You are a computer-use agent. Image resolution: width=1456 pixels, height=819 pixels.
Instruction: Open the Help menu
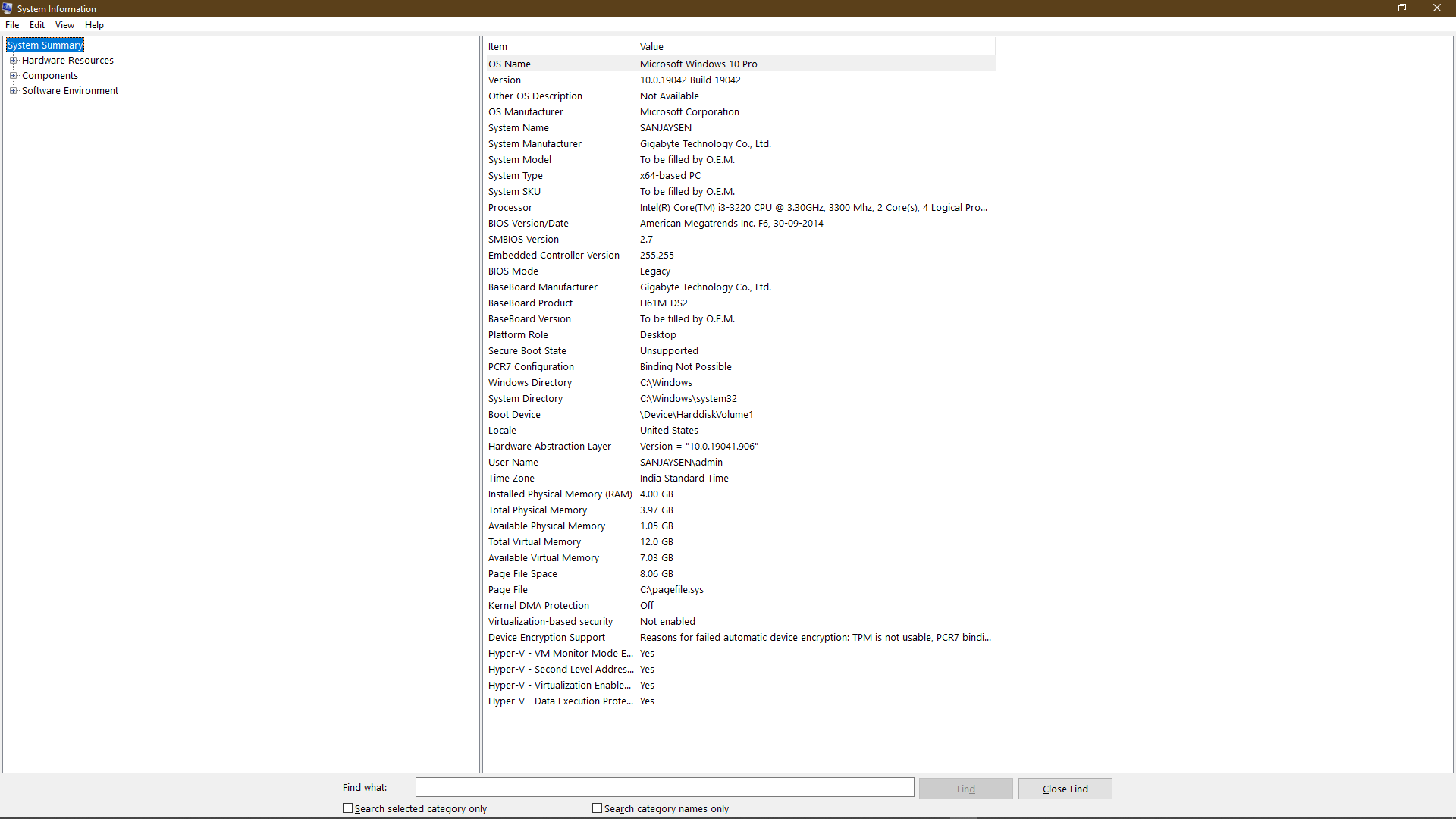pos(94,24)
